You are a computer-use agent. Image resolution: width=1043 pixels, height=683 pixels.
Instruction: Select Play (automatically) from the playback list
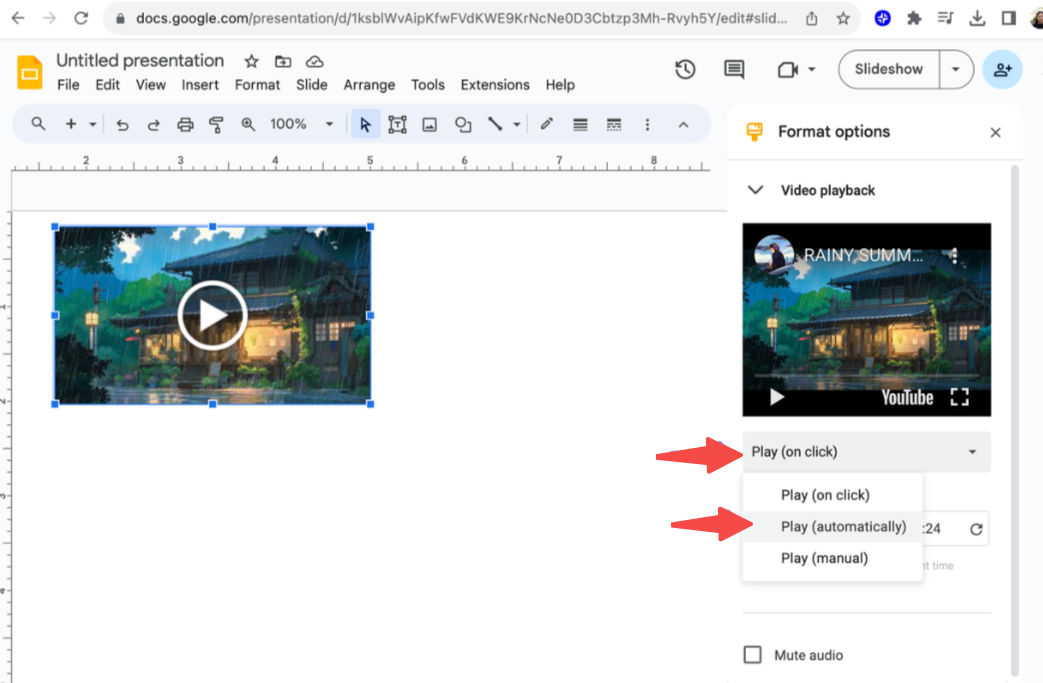(x=844, y=526)
